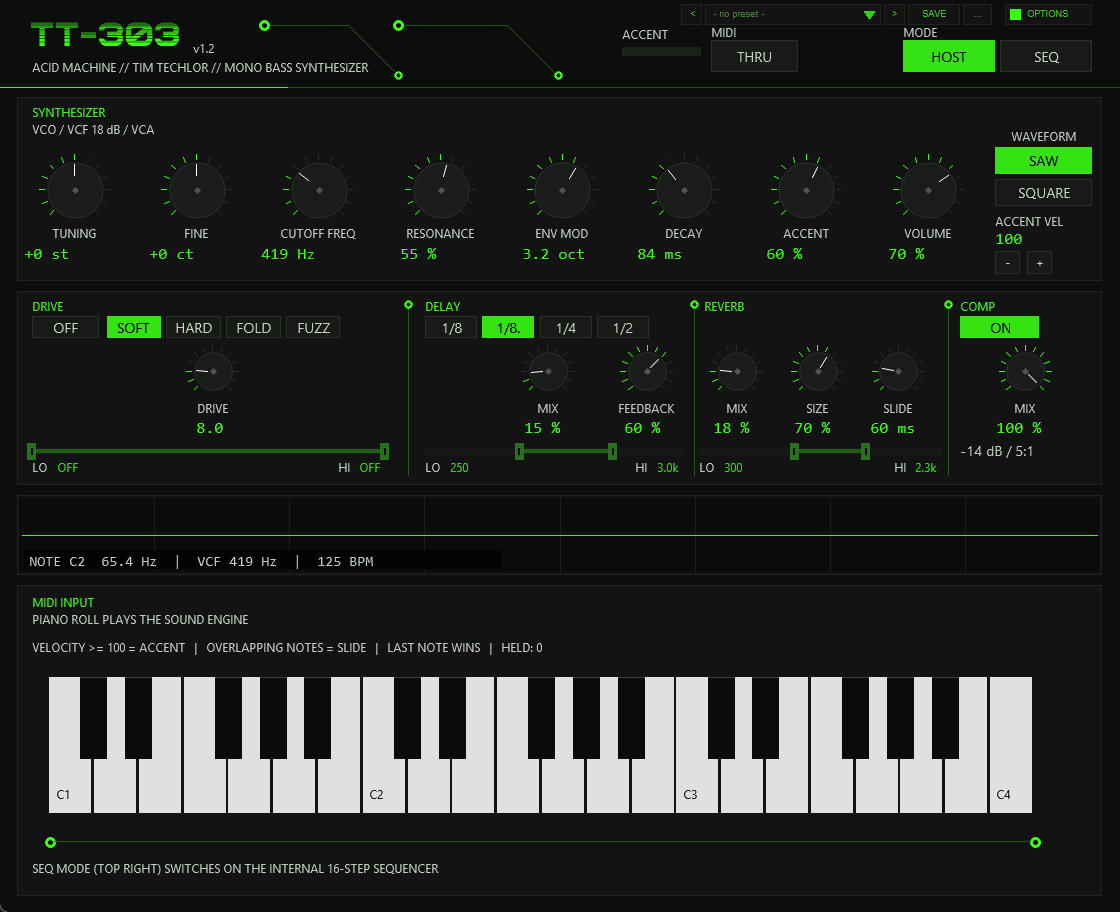The image size is (1120, 912).
Task: Decrease accent velocity with minus button
Action: pos(1007,263)
